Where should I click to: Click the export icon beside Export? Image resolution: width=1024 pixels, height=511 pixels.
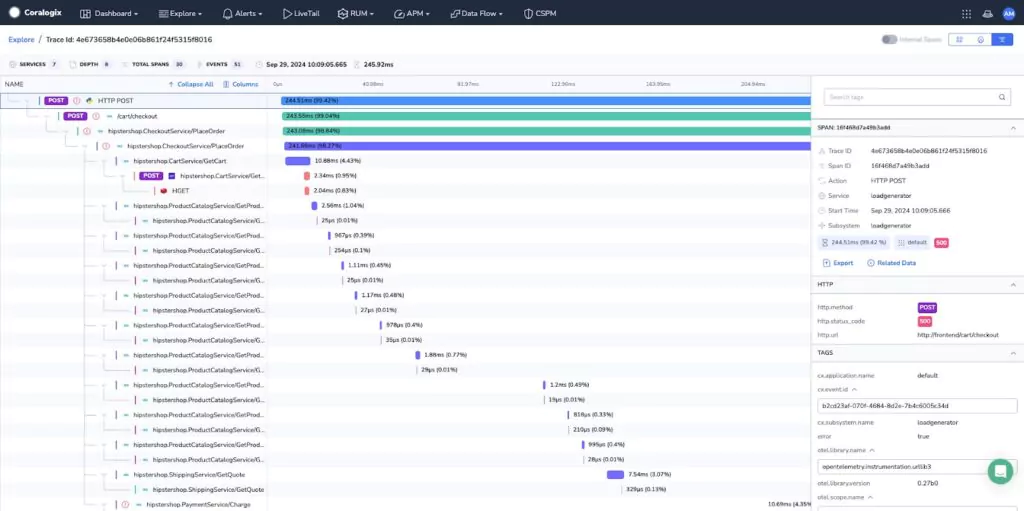826,263
